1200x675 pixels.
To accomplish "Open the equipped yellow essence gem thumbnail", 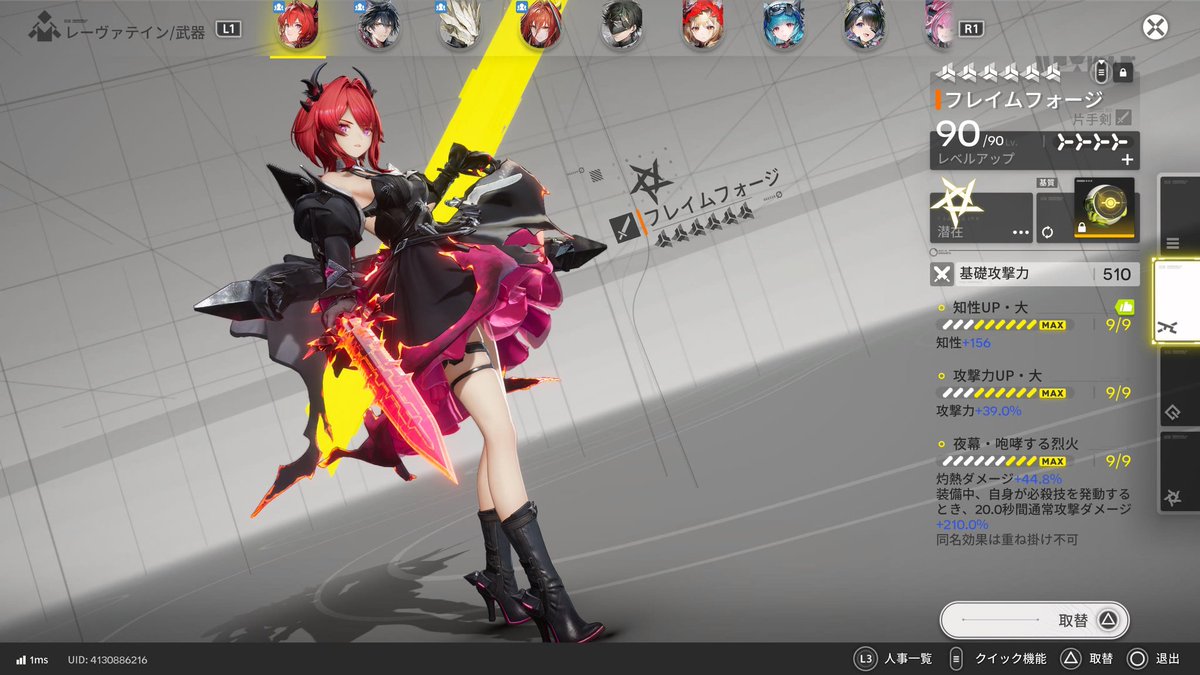I will pos(1104,210).
